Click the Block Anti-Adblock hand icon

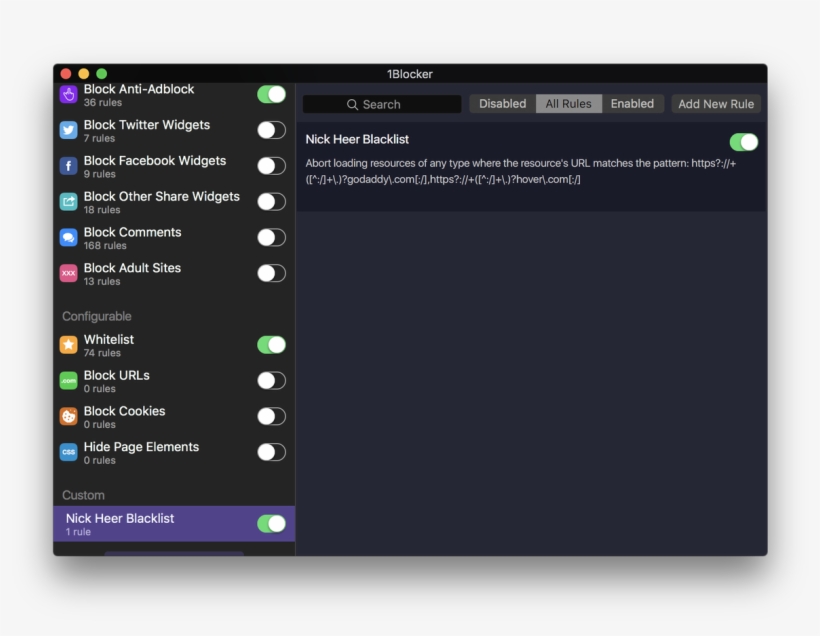(69, 95)
